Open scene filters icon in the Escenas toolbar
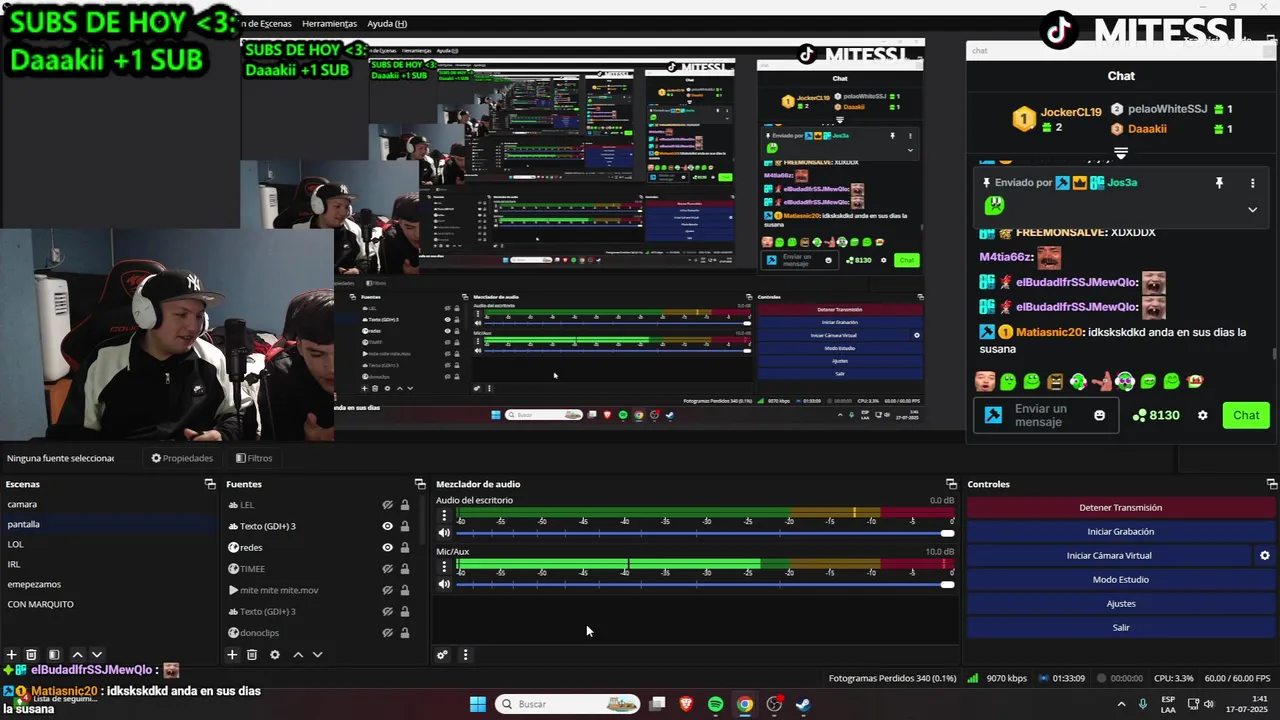The height and width of the screenshot is (720, 1280). point(54,655)
